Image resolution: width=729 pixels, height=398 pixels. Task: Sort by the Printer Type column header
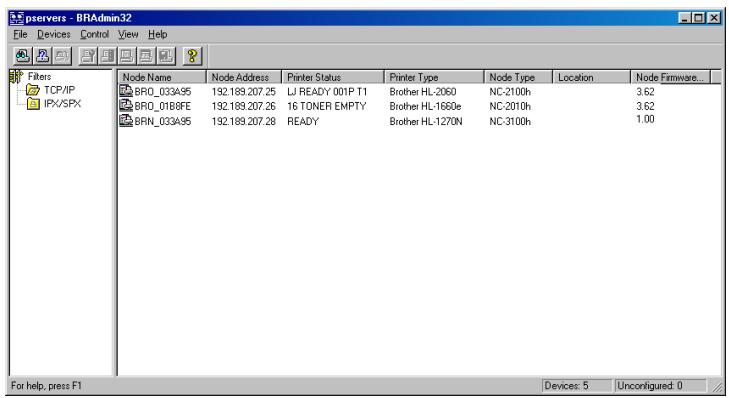click(x=434, y=77)
